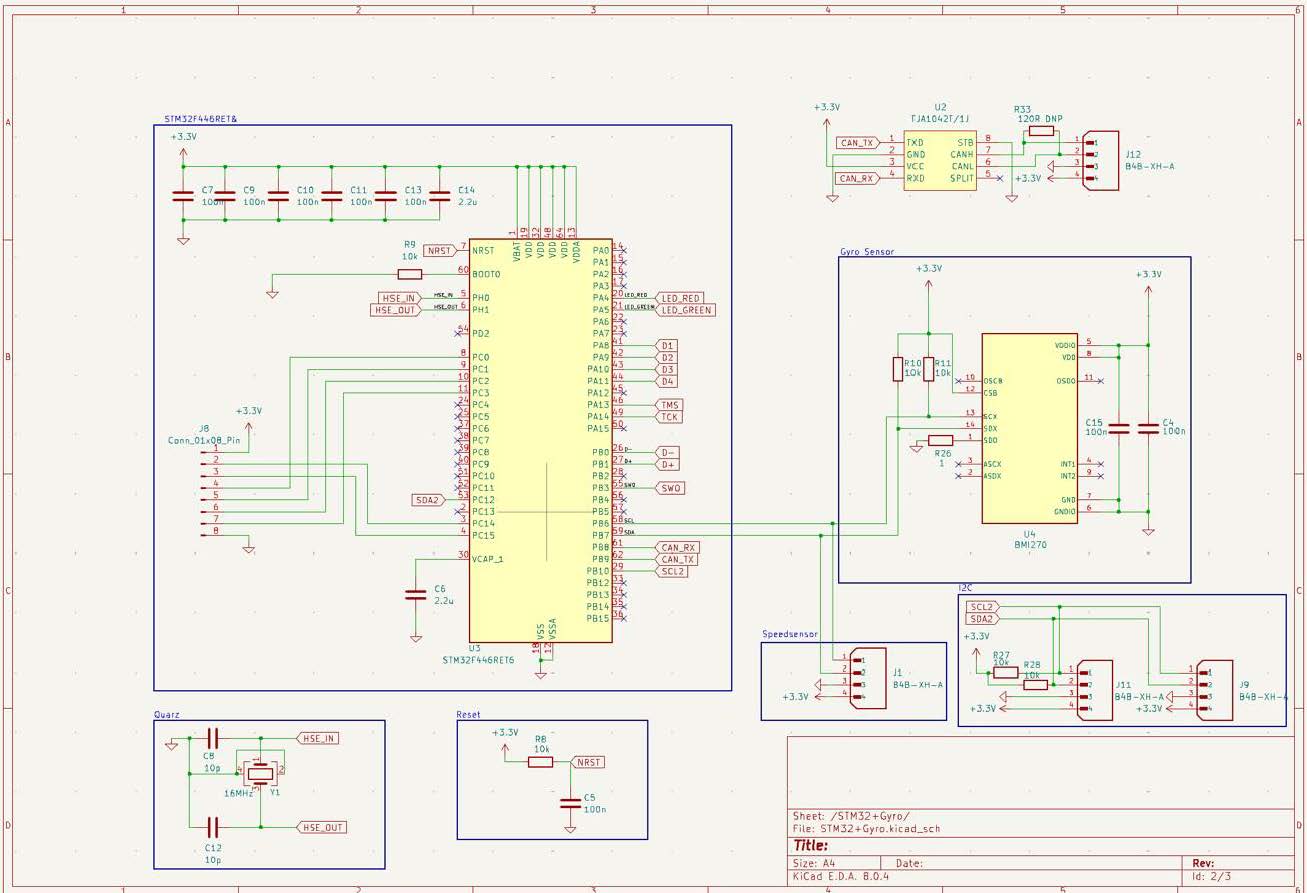
Task: Select the SCL2 label in I2C block
Action: (983, 607)
